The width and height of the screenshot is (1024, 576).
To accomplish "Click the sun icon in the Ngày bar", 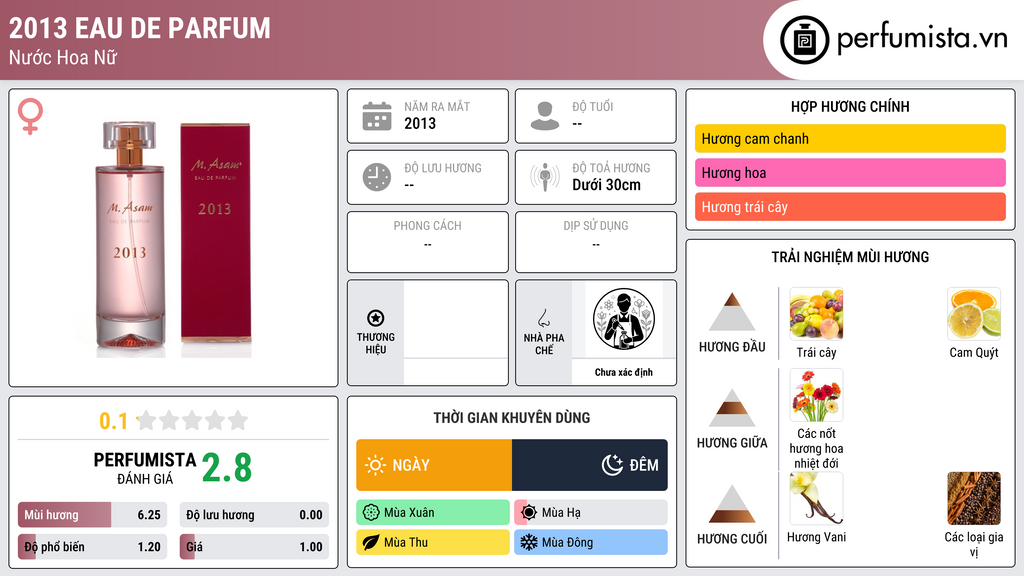I will [376, 465].
